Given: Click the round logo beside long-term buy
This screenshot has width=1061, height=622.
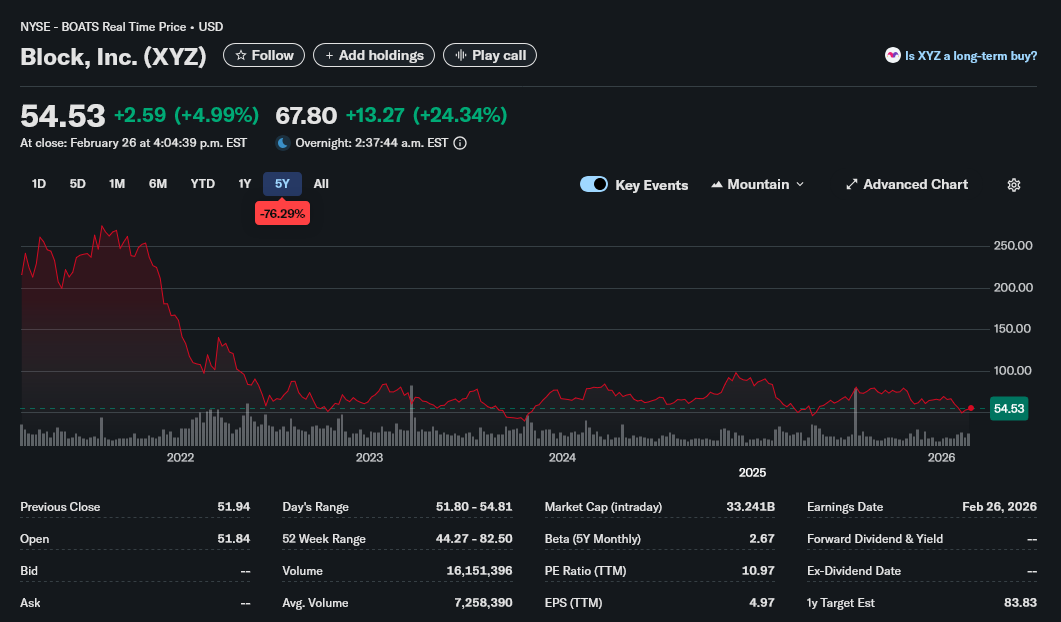Looking at the screenshot, I should coord(893,55).
